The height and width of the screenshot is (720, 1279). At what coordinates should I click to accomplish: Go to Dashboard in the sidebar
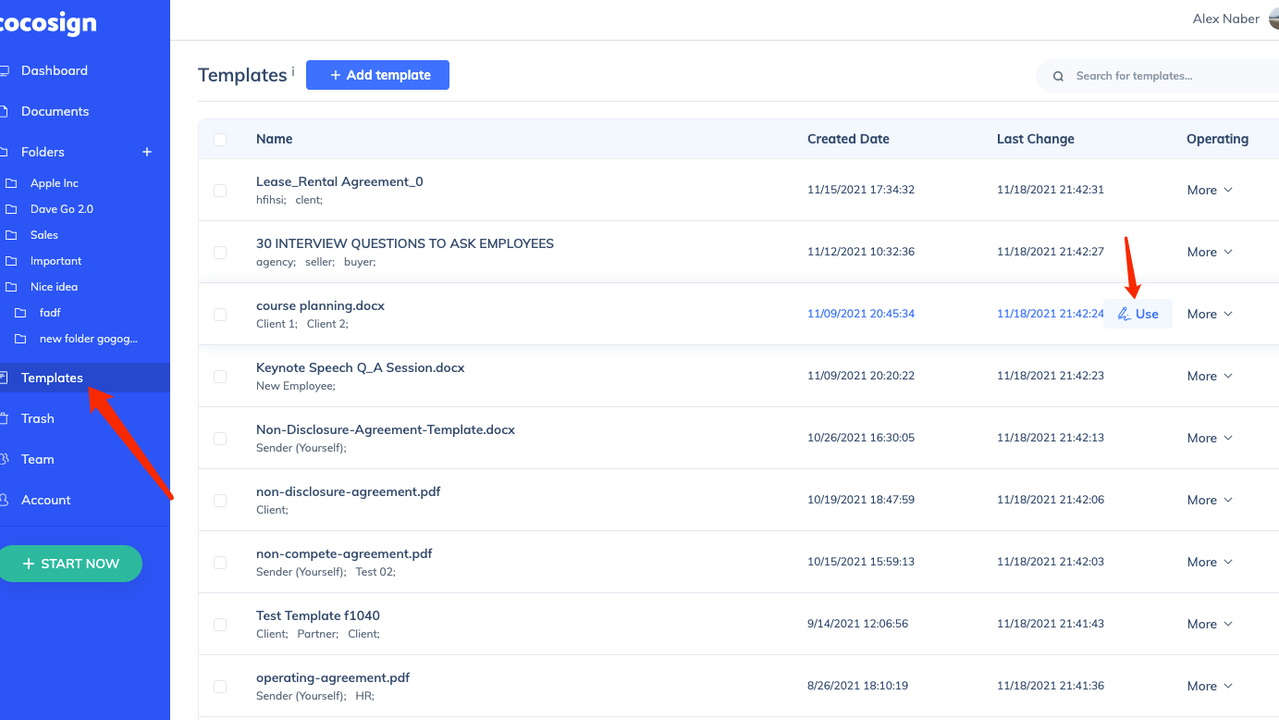coord(54,71)
